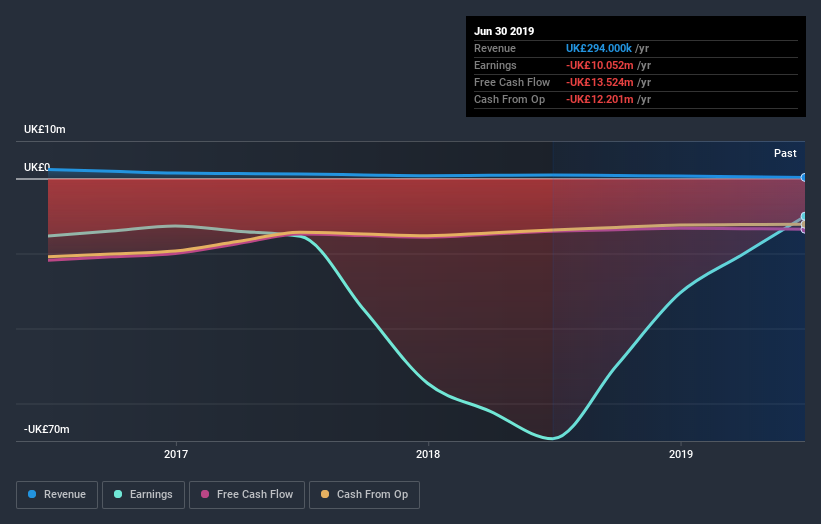This screenshot has width=821, height=524.
Task: Click the 2017 x-axis label
Action: click(x=176, y=454)
